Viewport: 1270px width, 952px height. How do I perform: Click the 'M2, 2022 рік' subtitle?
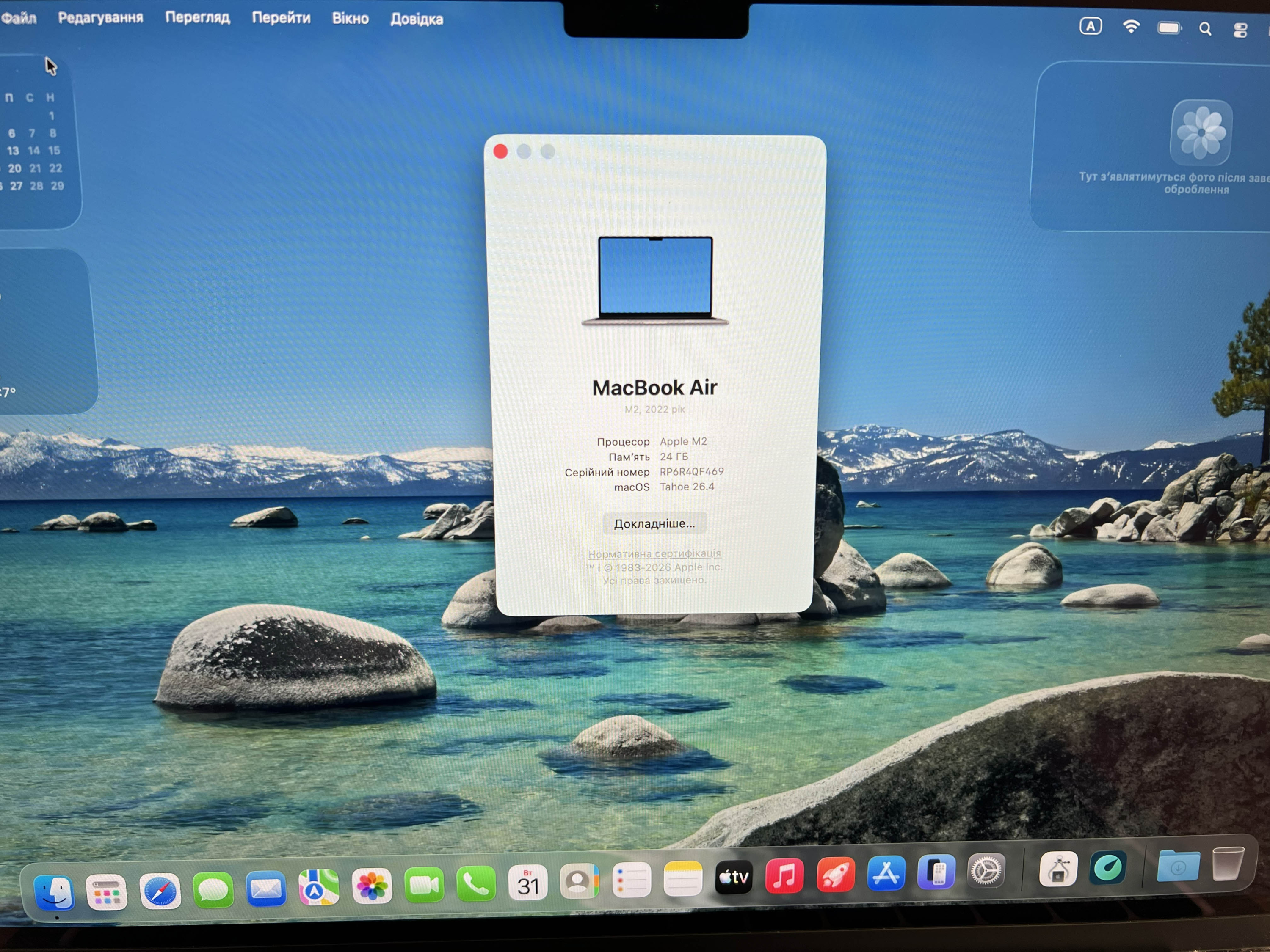(x=654, y=410)
